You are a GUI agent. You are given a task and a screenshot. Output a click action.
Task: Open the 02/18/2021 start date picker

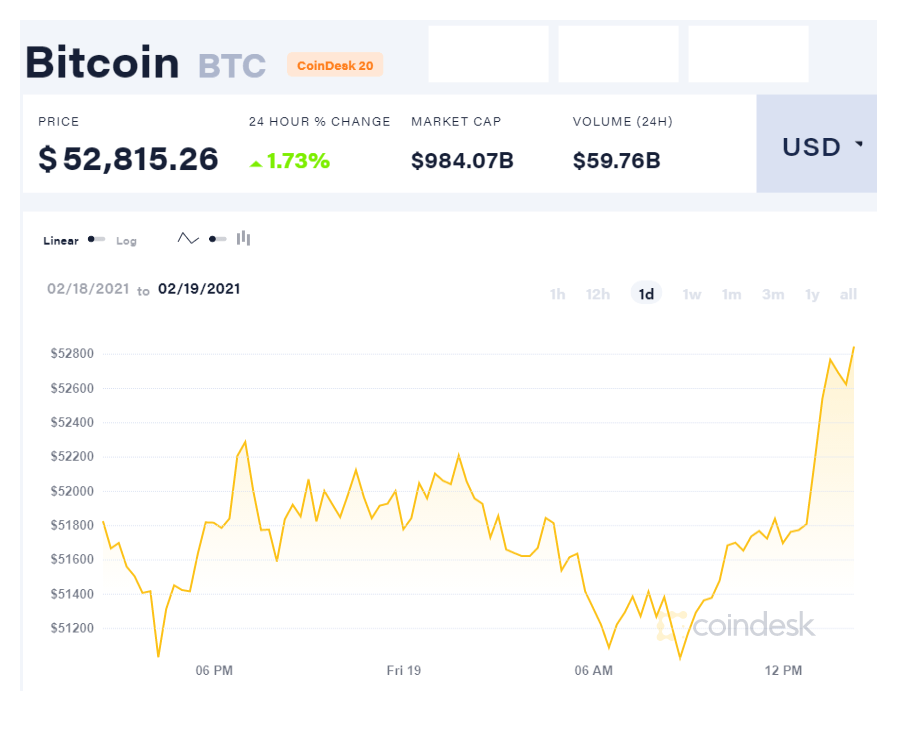pos(88,289)
